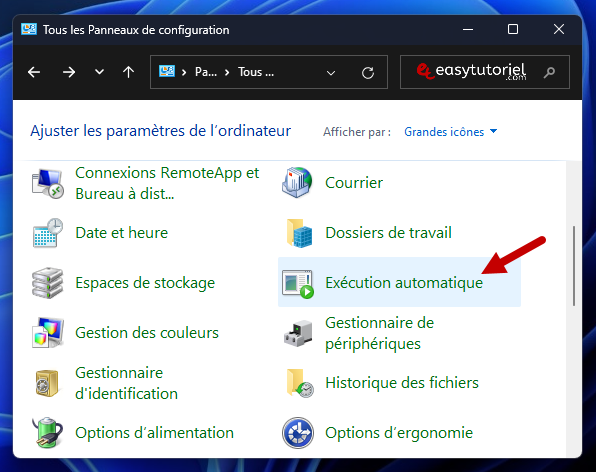Open the Grandes icônes view dropdown

tap(450, 132)
